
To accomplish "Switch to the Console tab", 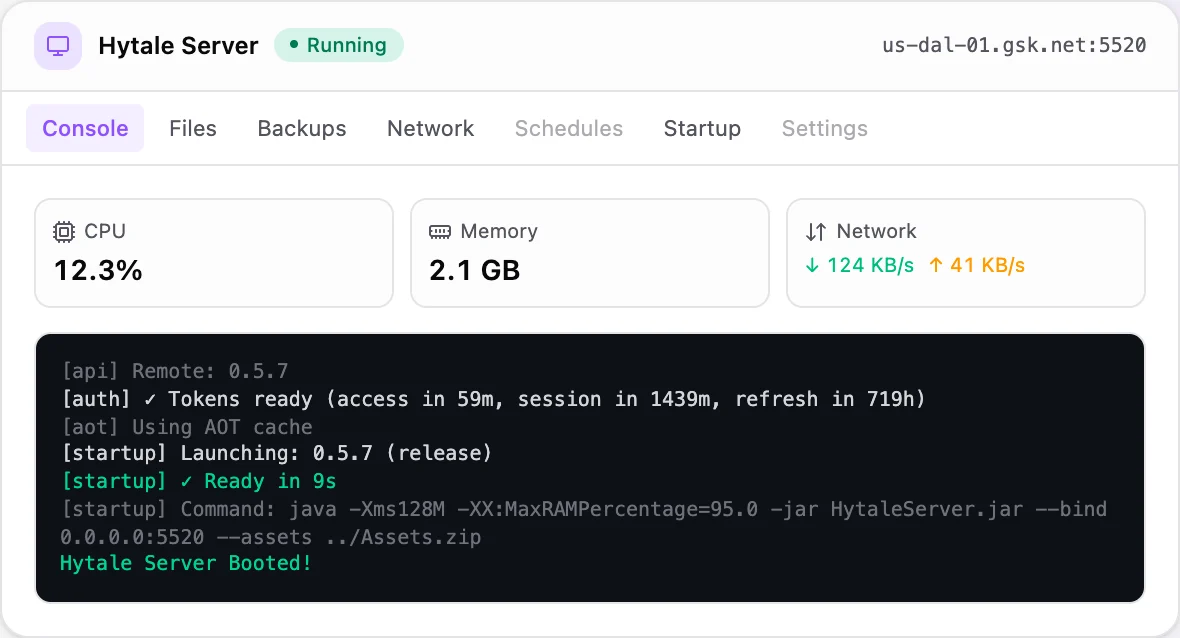I will coord(85,128).
